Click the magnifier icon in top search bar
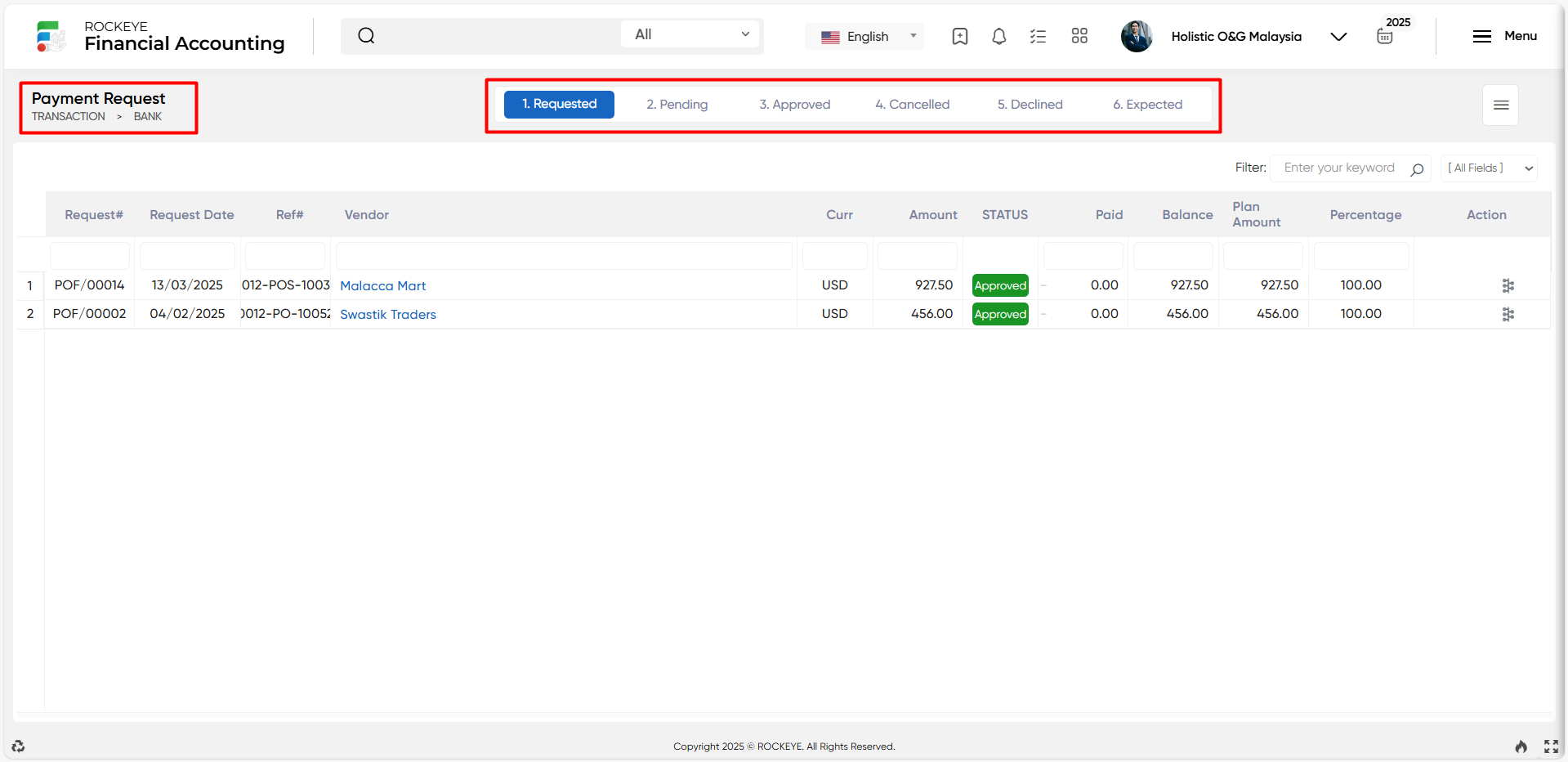The image size is (1568, 762). click(366, 35)
